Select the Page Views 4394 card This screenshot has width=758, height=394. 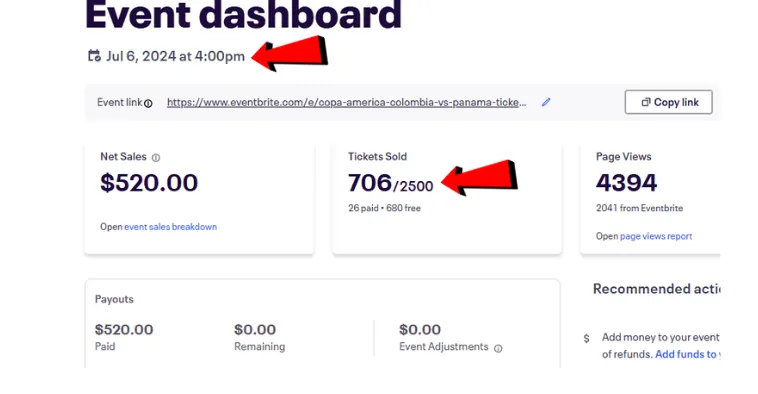[x=651, y=197]
